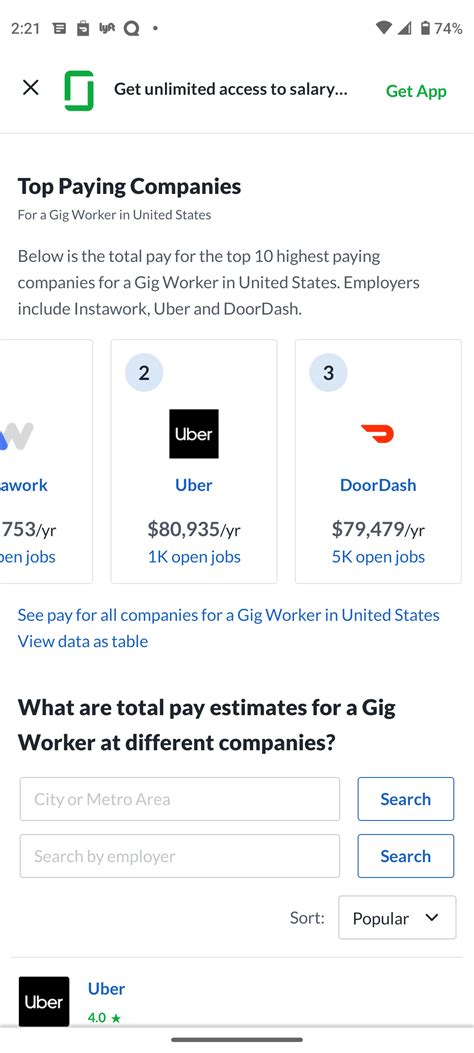Open the DoorDash company name link
The height and width of the screenshot is (1053, 474).
tap(378, 485)
